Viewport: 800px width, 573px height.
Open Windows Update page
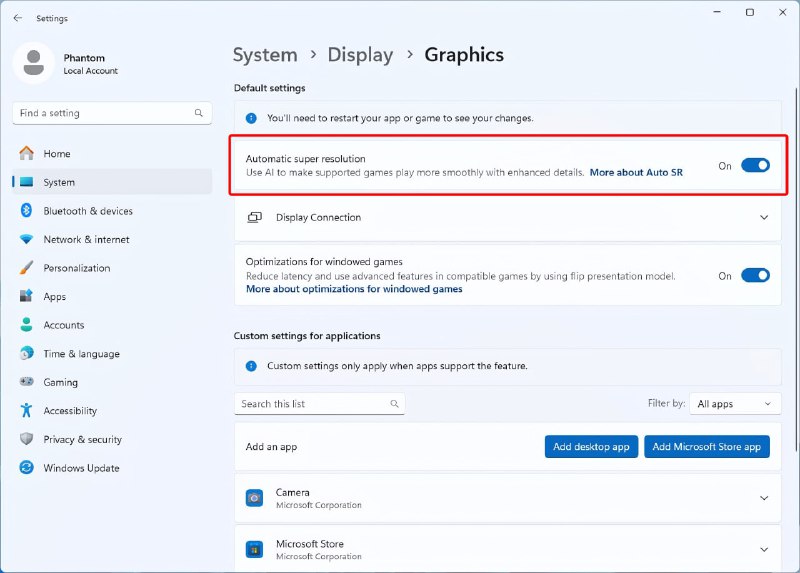point(112,467)
